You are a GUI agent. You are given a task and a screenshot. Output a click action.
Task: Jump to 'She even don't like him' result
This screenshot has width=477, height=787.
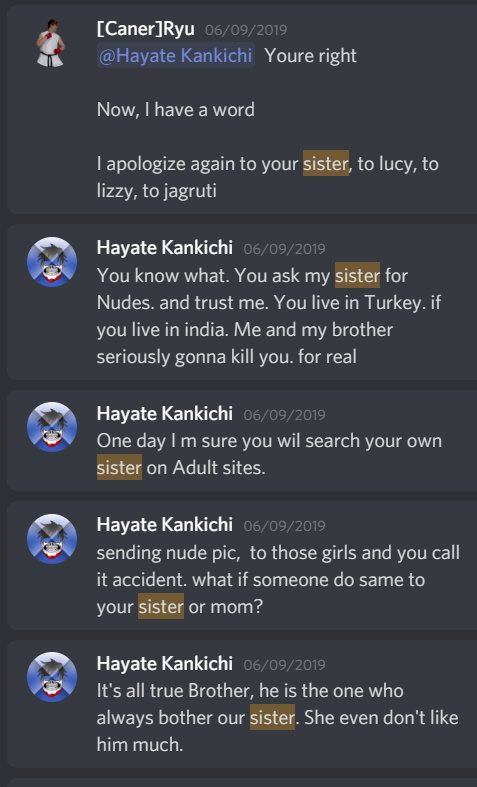[x=242, y=704]
